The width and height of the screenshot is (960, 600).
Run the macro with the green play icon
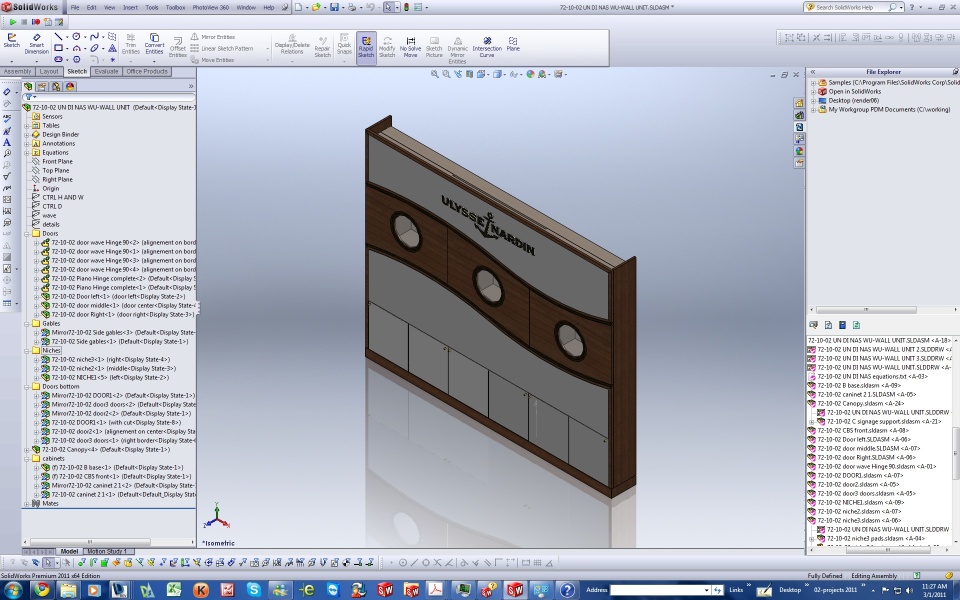coord(12,22)
